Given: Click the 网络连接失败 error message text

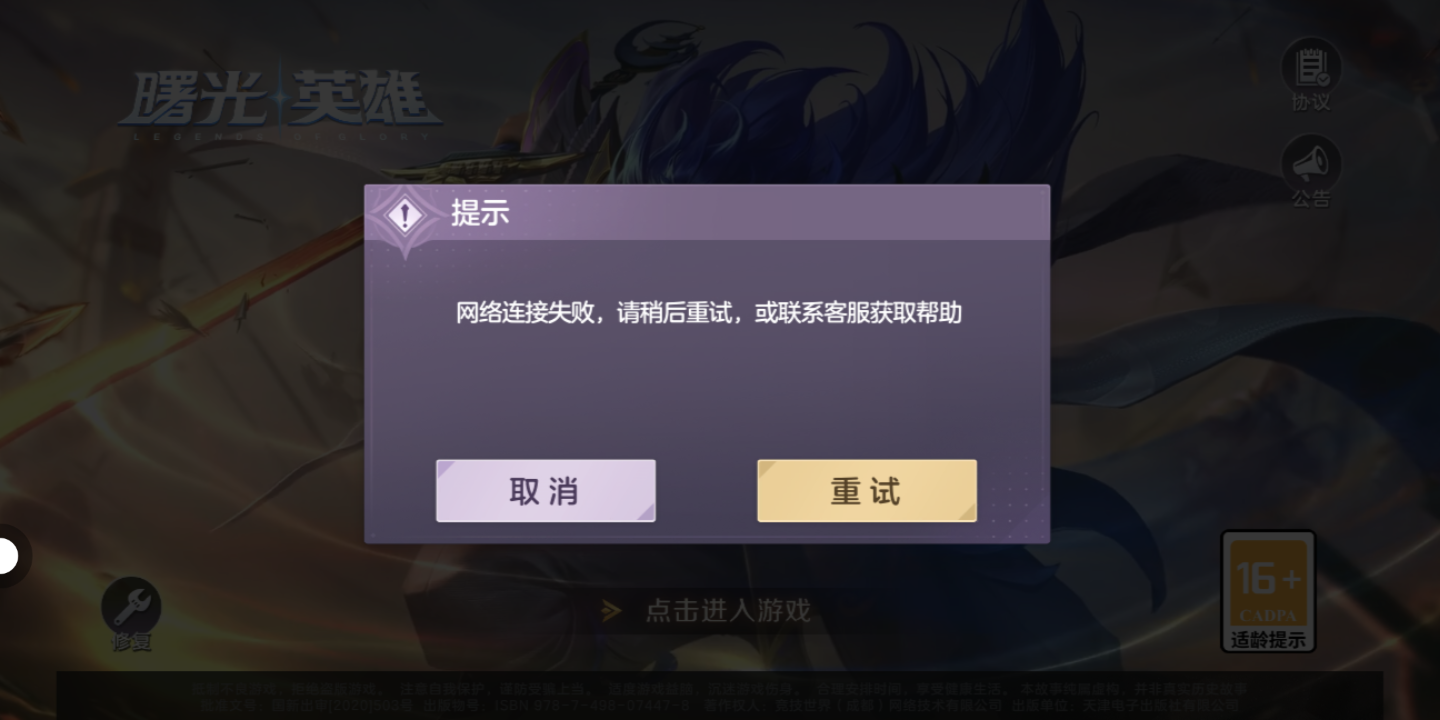Looking at the screenshot, I should [x=708, y=313].
